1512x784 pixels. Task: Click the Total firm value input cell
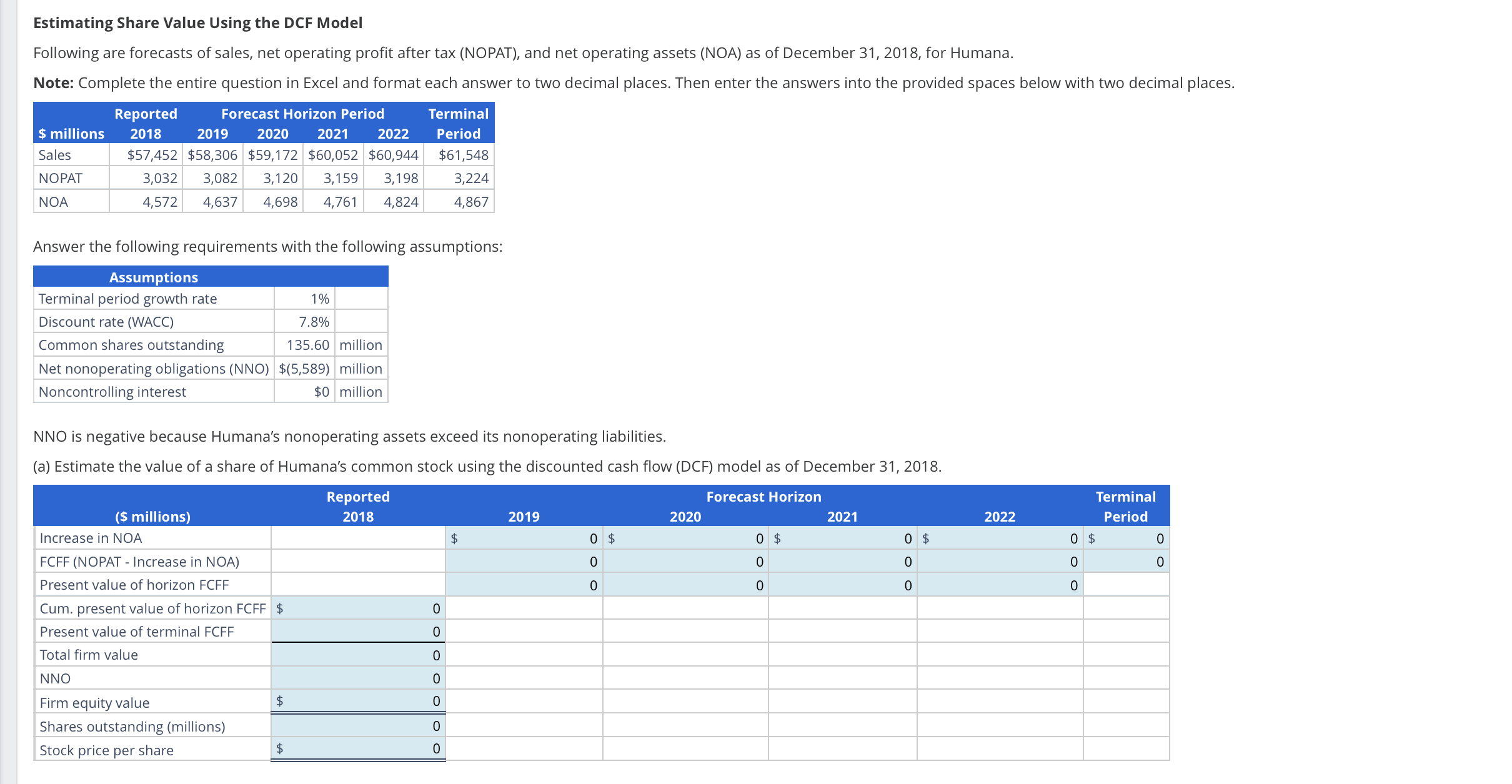pos(359,654)
